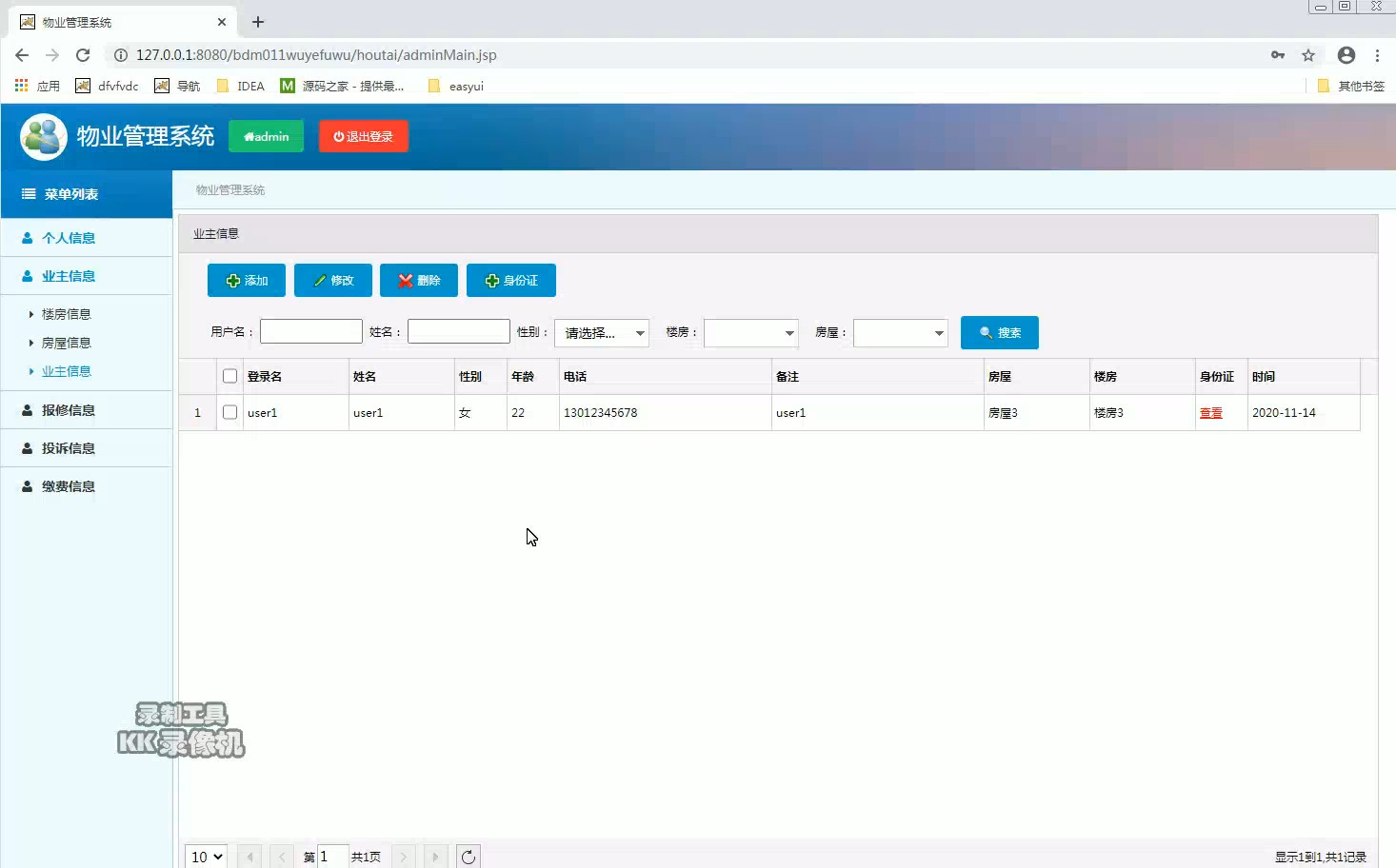
Task: Click the browser back arrow
Action: point(22,55)
